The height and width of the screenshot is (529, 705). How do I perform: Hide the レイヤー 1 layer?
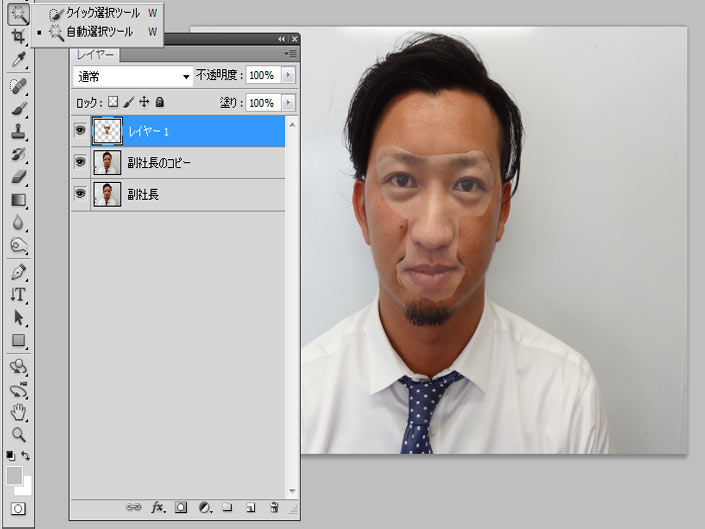79,130
